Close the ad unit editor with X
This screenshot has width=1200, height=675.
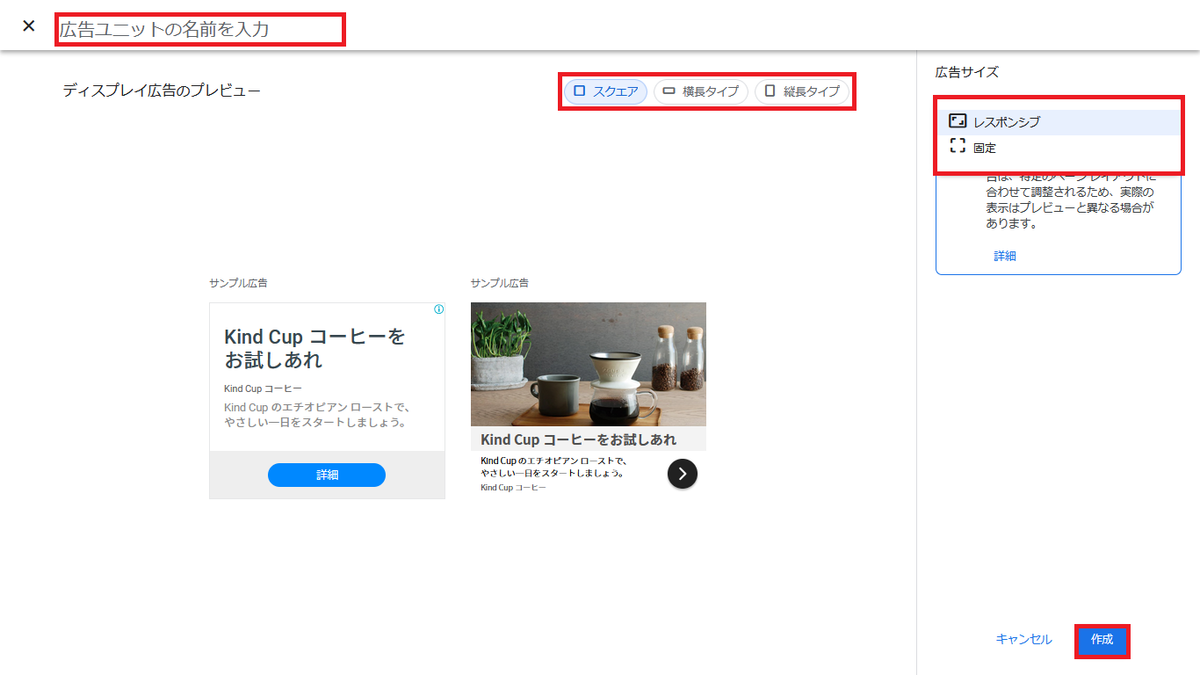[29, 26]
